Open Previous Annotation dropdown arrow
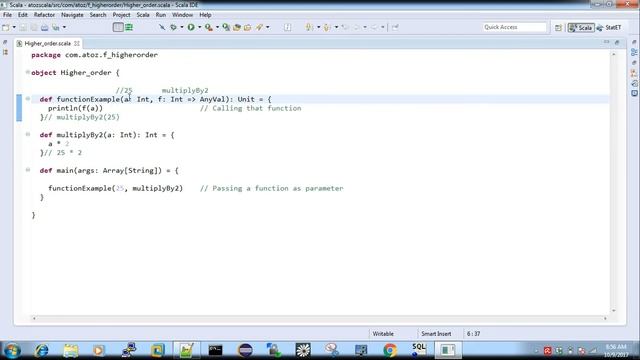The height and width of the screenshot is (360, 640). [x=336, y=27]
